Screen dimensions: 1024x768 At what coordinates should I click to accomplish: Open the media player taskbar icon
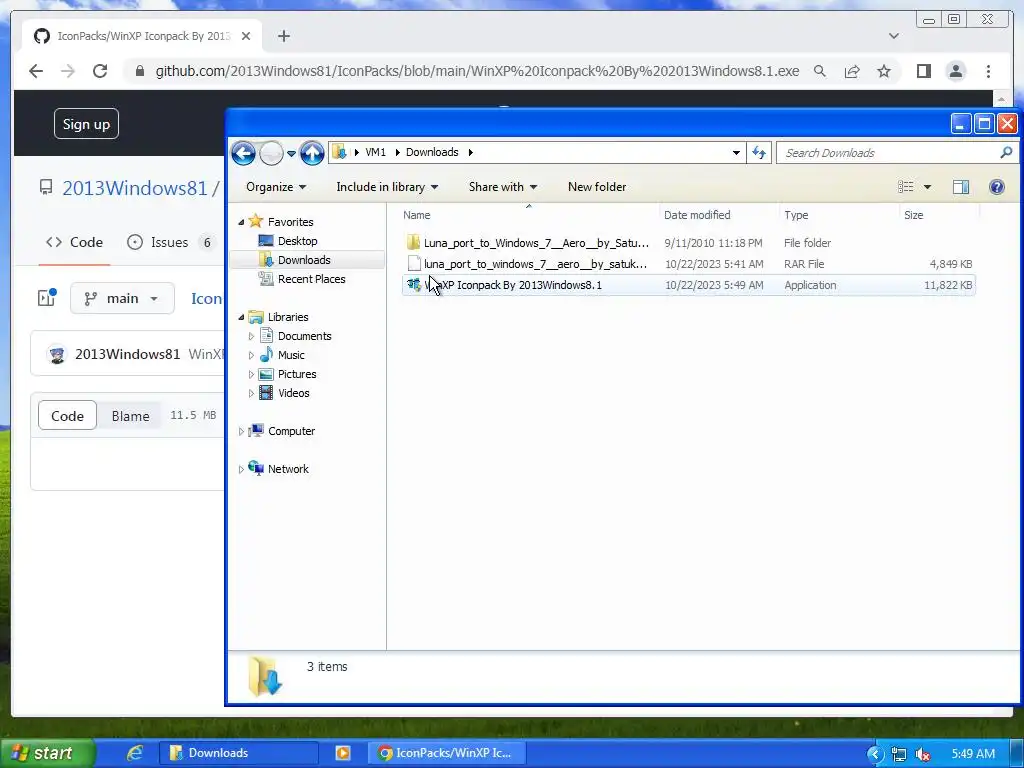pyautogui.click(x=343, y=753)
